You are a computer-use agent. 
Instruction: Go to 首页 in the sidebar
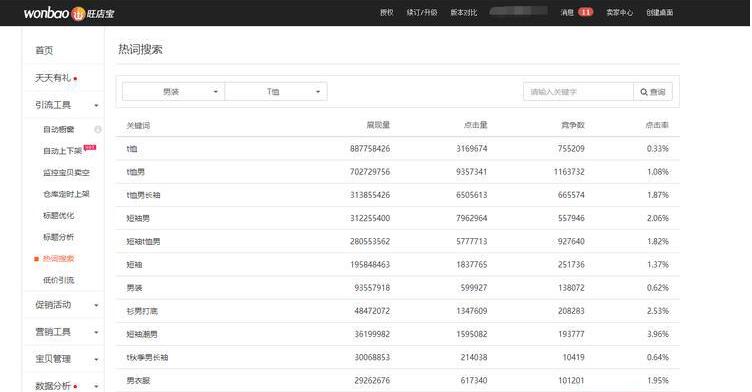(x=44, y=50)
